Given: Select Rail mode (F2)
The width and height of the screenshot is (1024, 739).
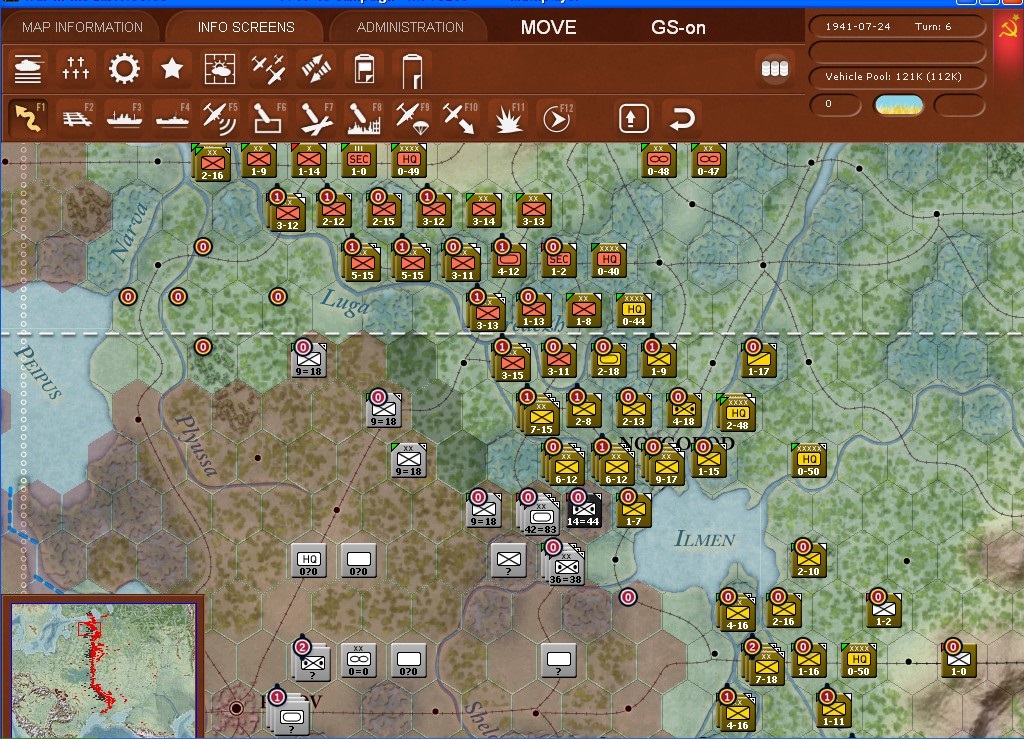Looking at the screenshot, I should point(76,118).
